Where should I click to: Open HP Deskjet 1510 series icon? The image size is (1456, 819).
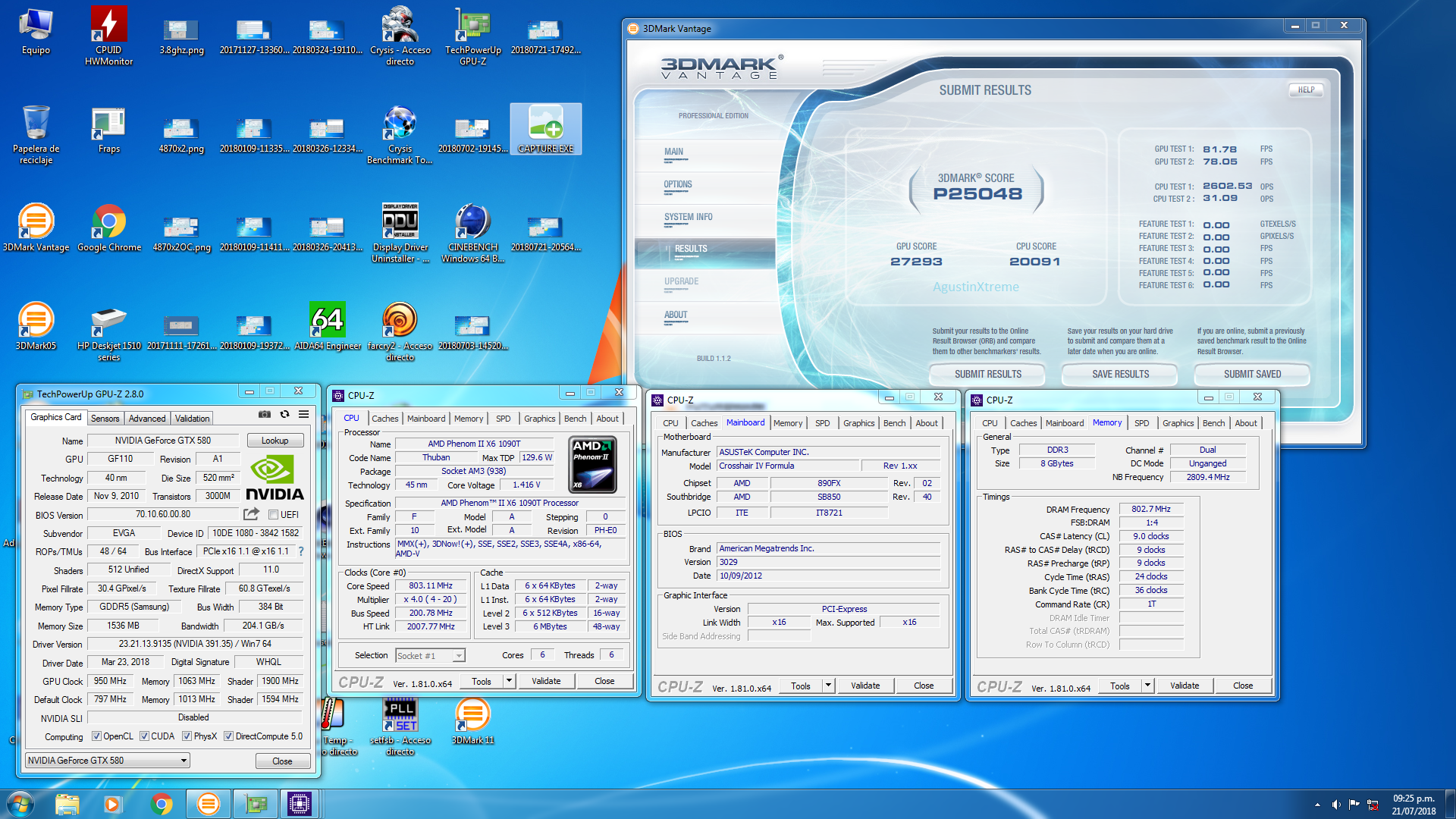[108, 332]
